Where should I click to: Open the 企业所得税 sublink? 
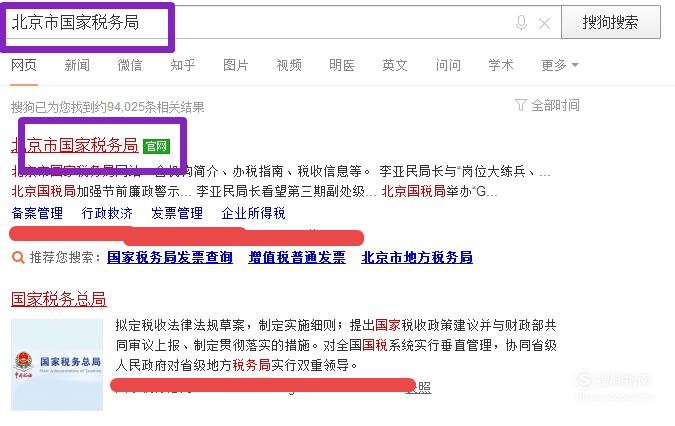pos(254,213)
